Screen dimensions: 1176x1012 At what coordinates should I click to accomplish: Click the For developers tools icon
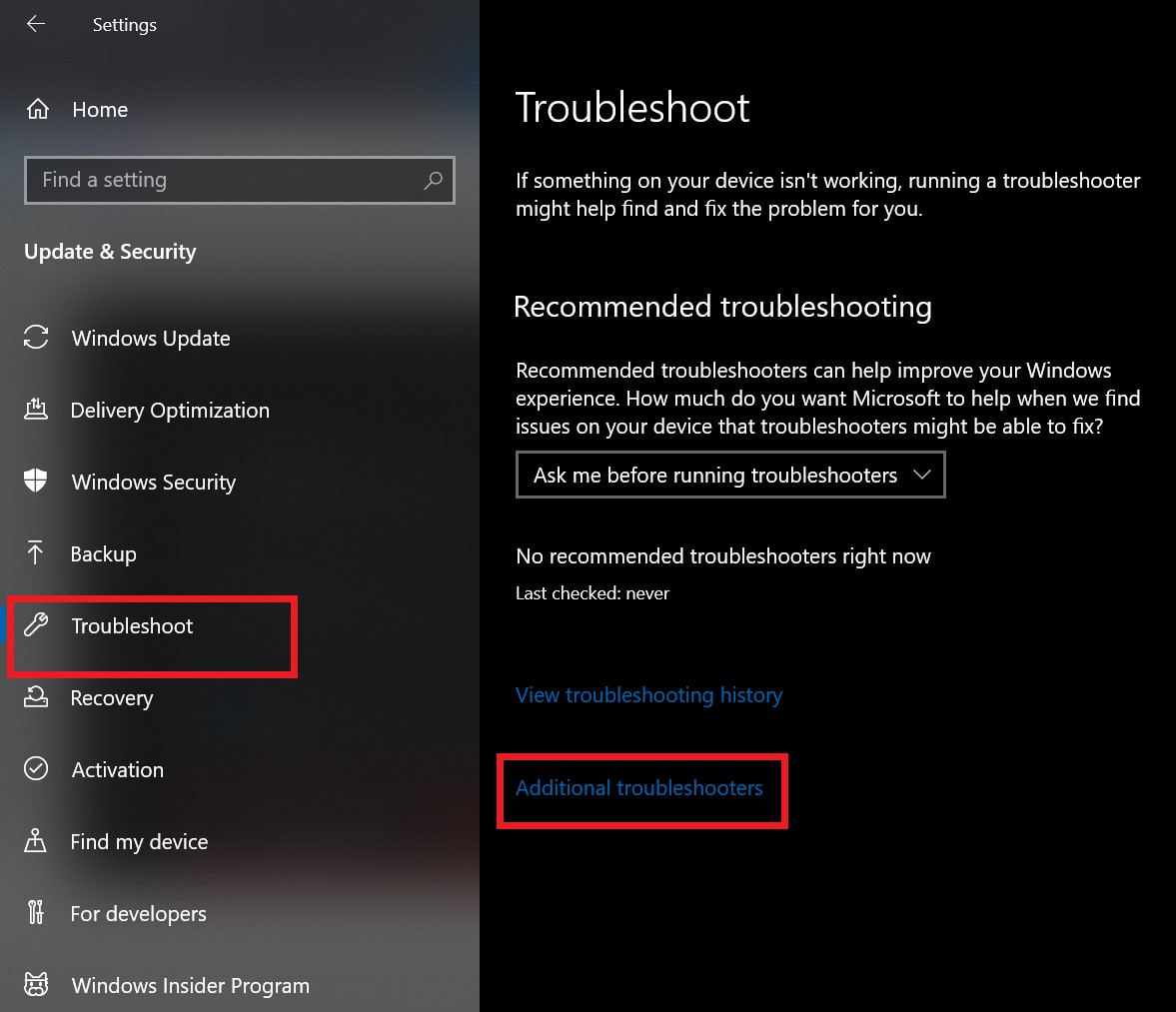36,913
